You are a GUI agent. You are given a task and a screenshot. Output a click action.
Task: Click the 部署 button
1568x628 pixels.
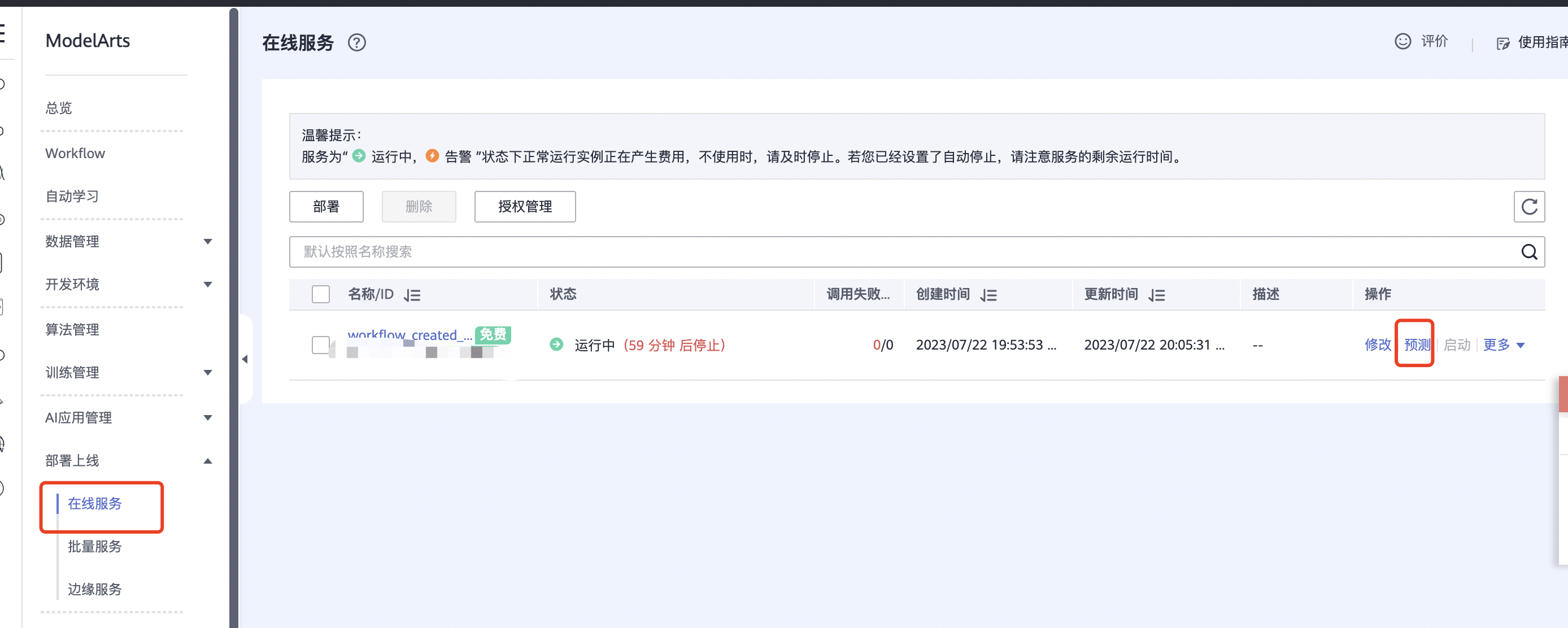[326, 207]
